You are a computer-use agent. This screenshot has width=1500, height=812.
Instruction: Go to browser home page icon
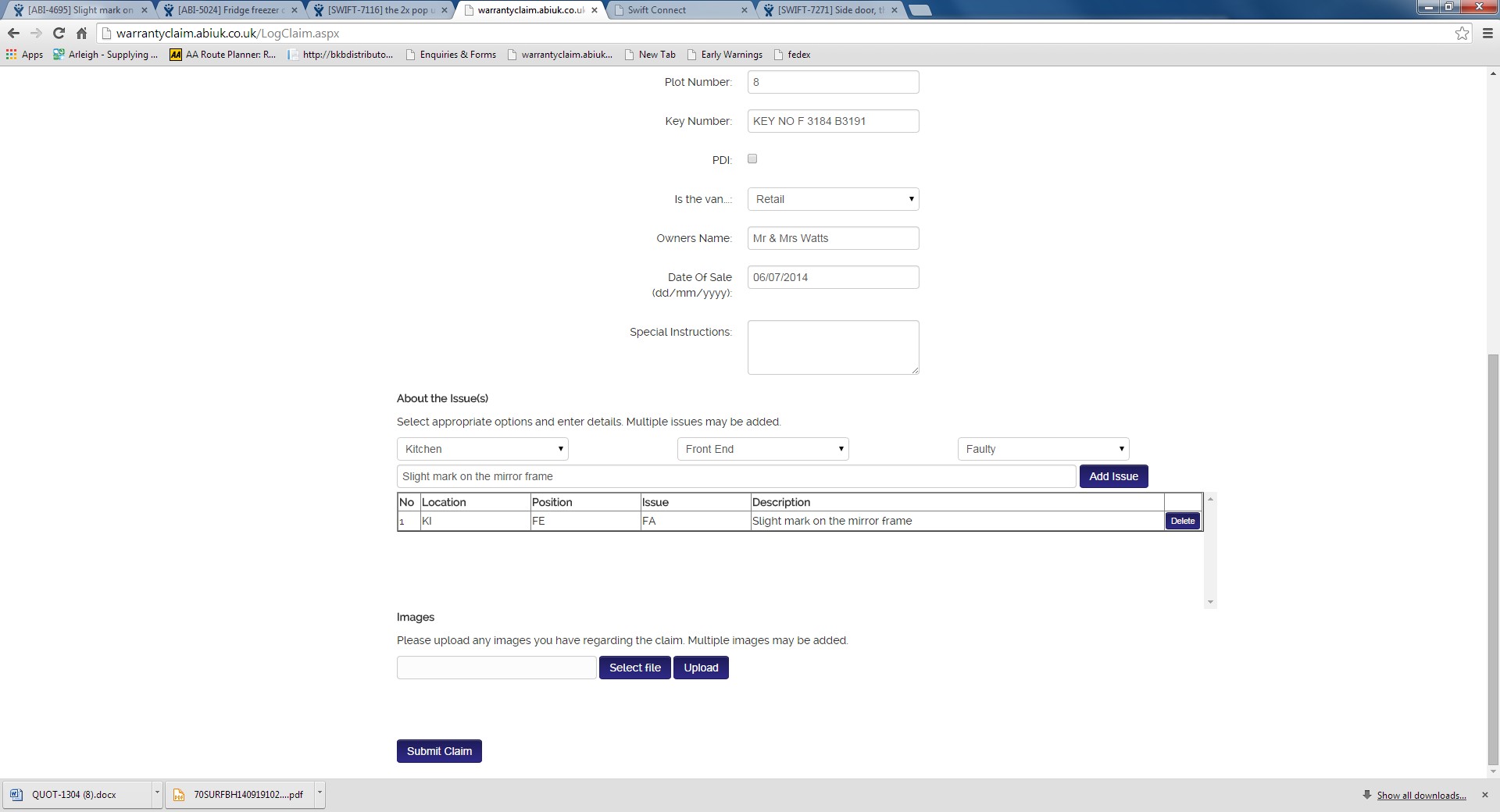point(81,33)
